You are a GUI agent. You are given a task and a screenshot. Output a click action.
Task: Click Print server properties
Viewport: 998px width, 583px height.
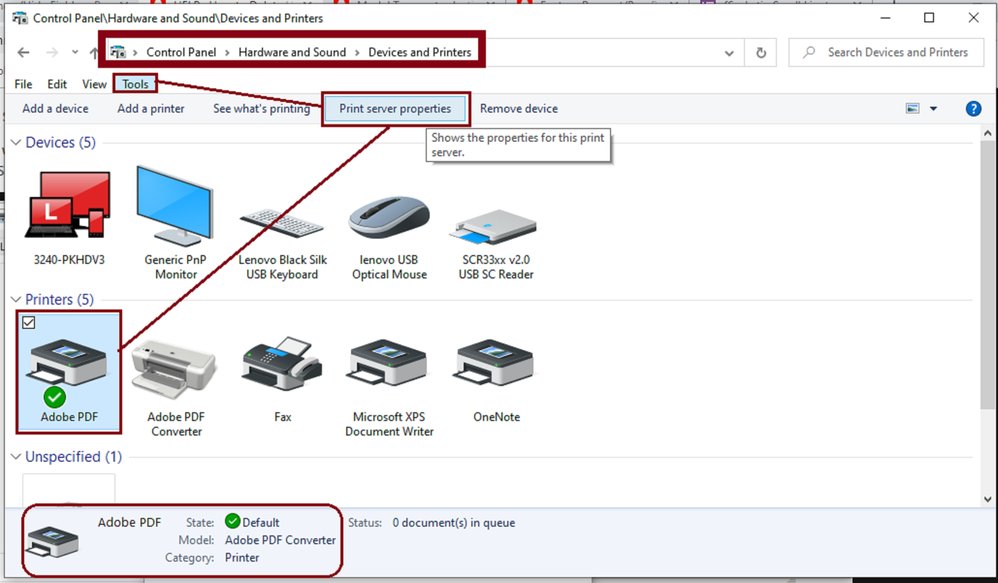[x=395, y=109]
